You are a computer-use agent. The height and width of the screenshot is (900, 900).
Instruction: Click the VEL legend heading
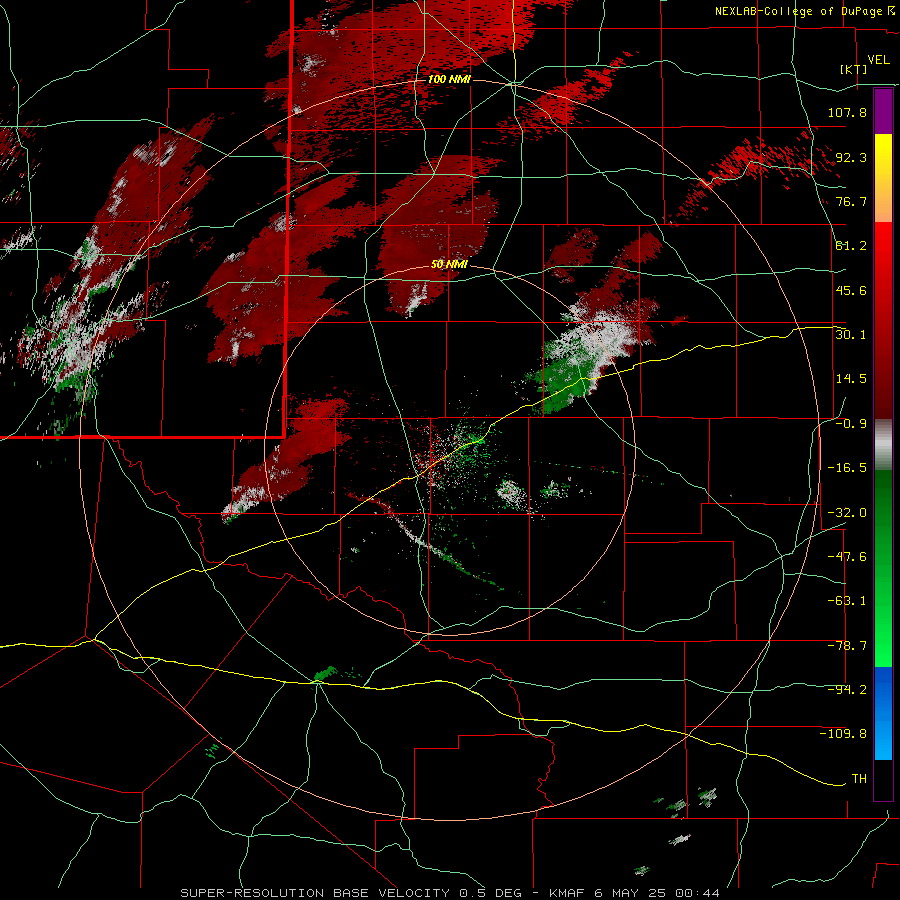(878, 60)
